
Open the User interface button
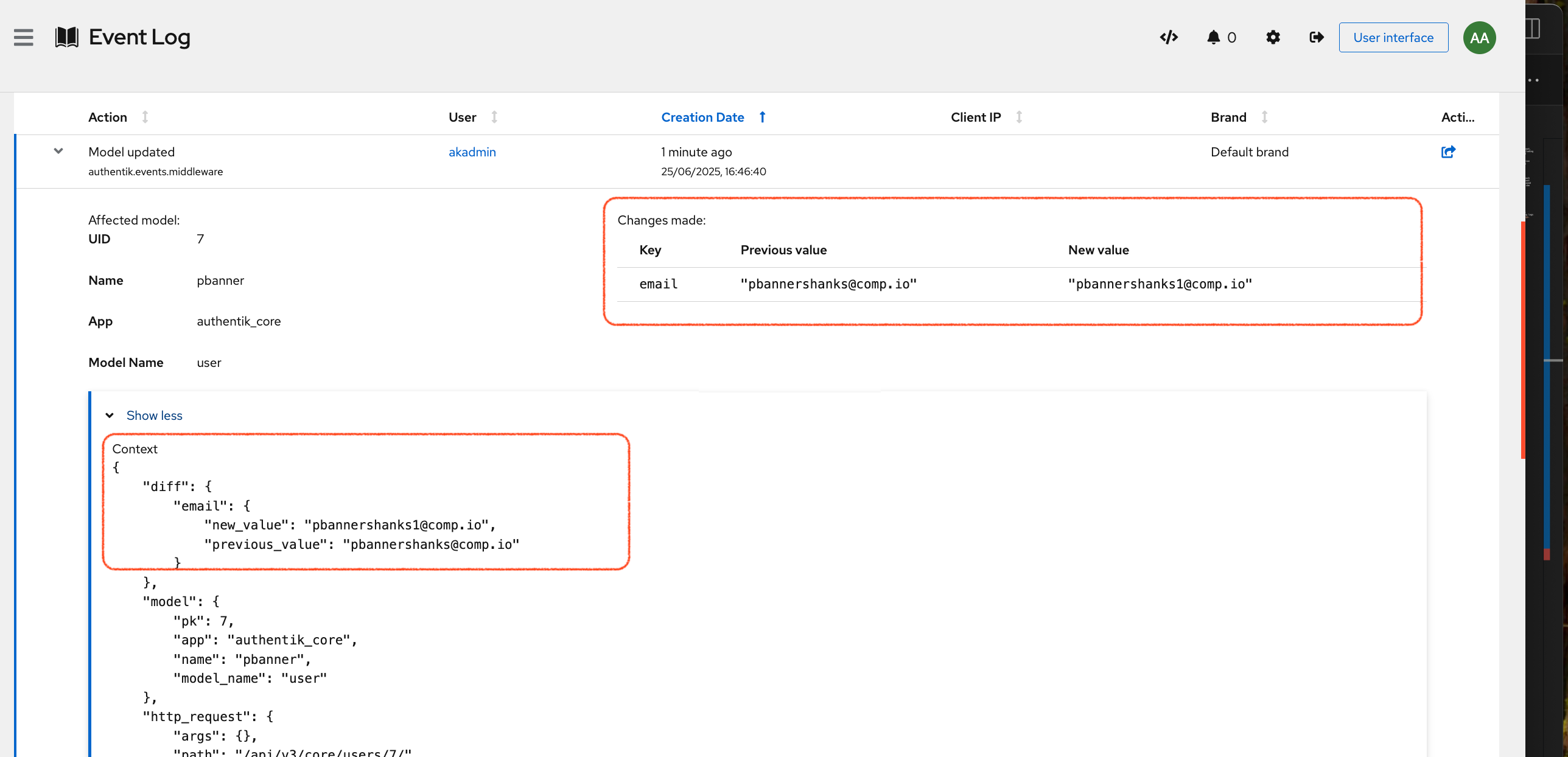coord(1393,38)
